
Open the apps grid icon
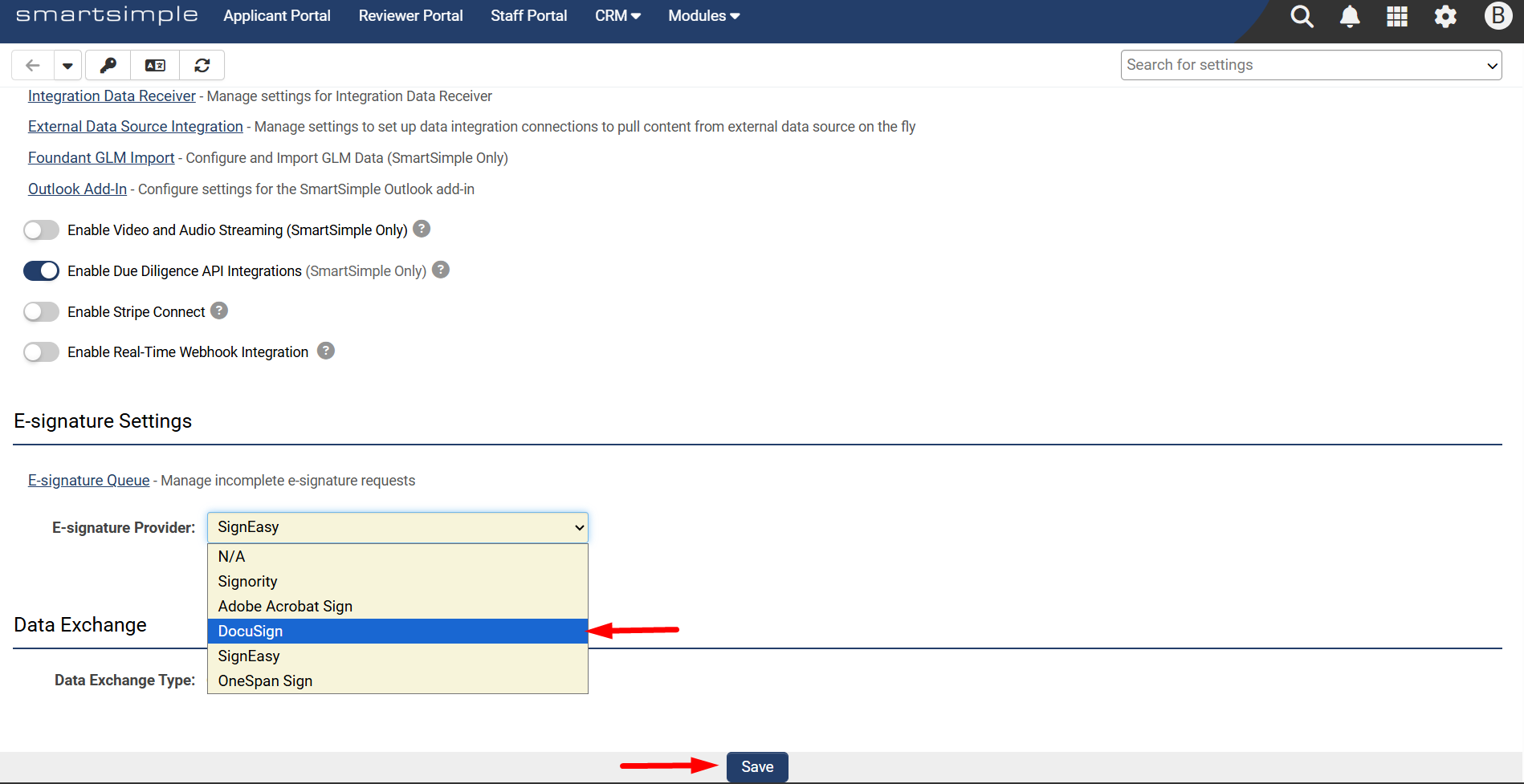click(x=1397, y=16)
